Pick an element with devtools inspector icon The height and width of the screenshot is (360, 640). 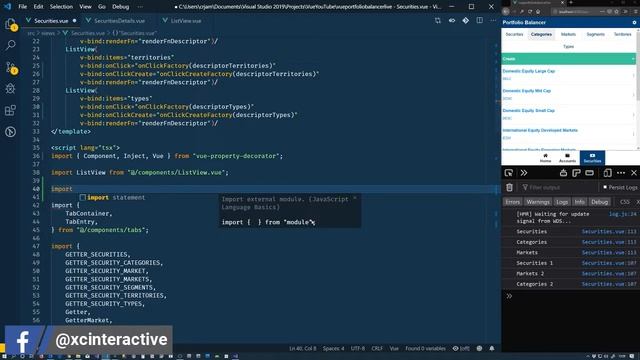click(509, 173)
